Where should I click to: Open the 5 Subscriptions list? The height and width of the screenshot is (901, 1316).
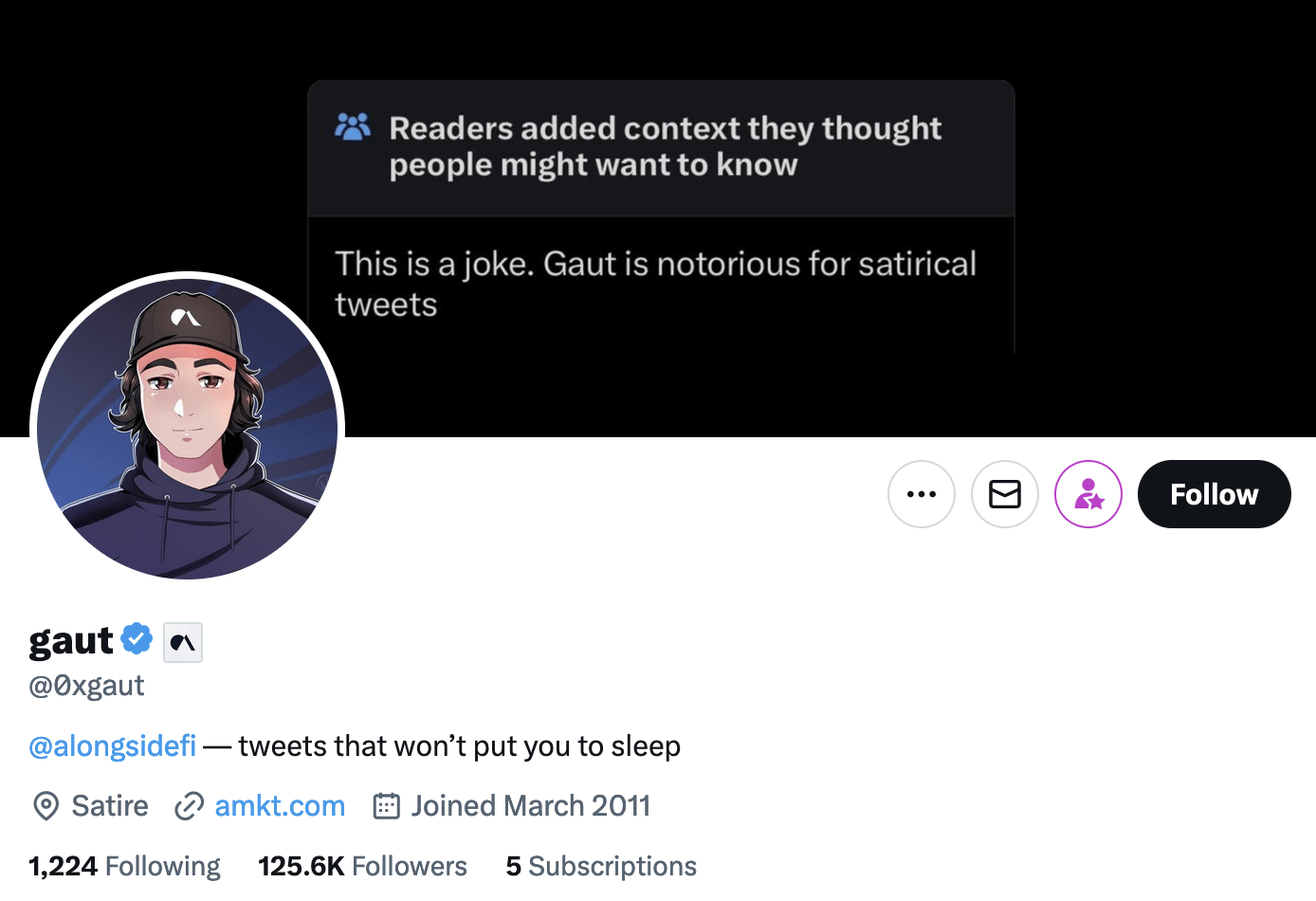(601, 866)
